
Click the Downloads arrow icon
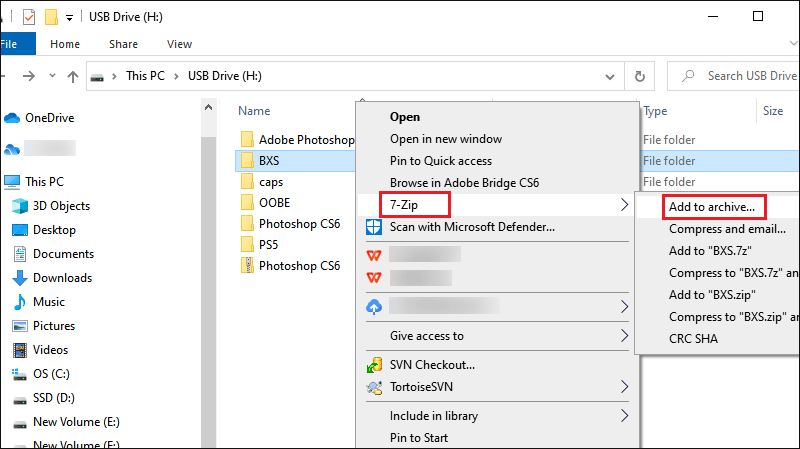coord(20,278)
